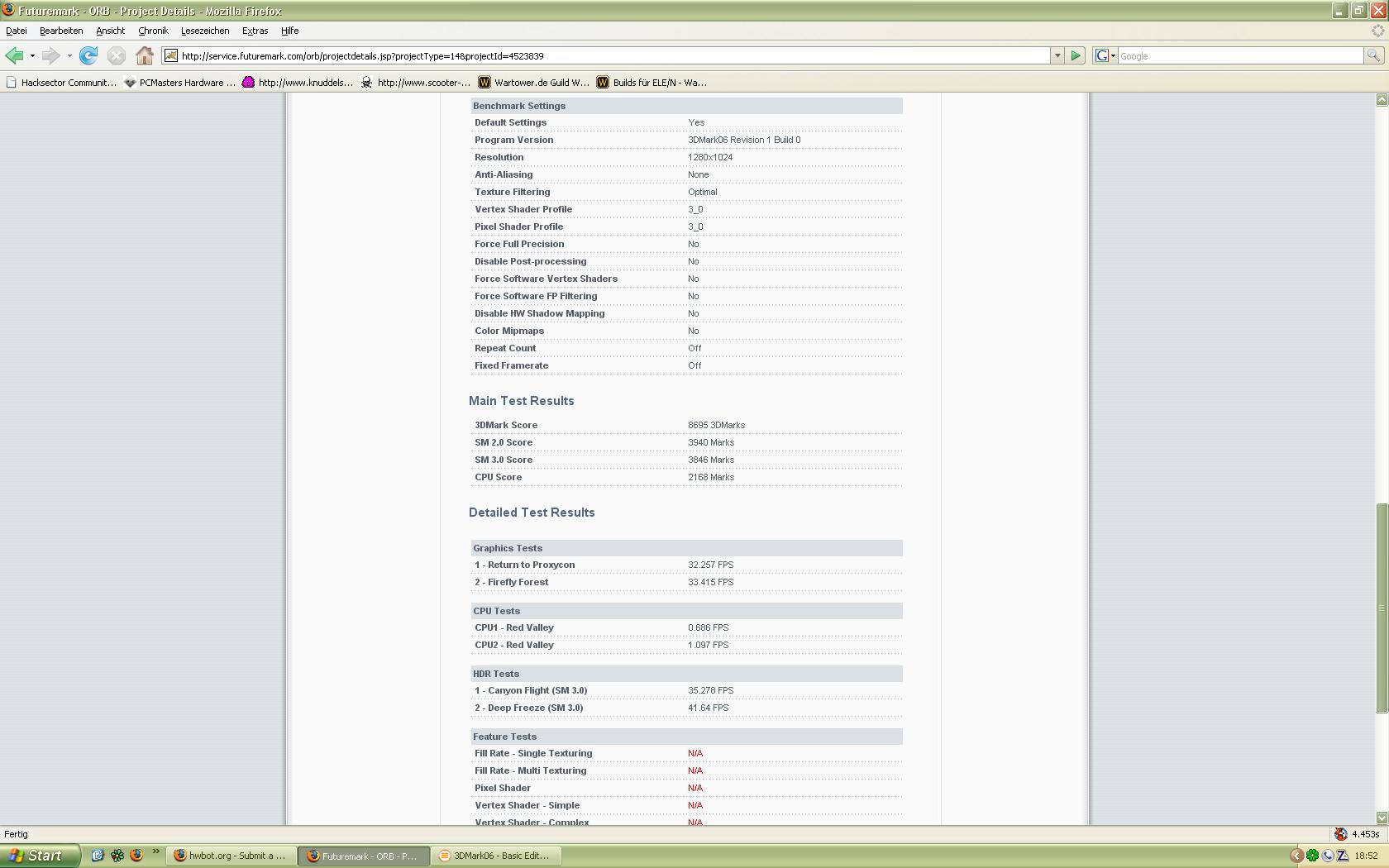1389x868 pixels.
Task: Click the 3DMark06 Revision 1 Build 0 text
Action: pos(744,140)
